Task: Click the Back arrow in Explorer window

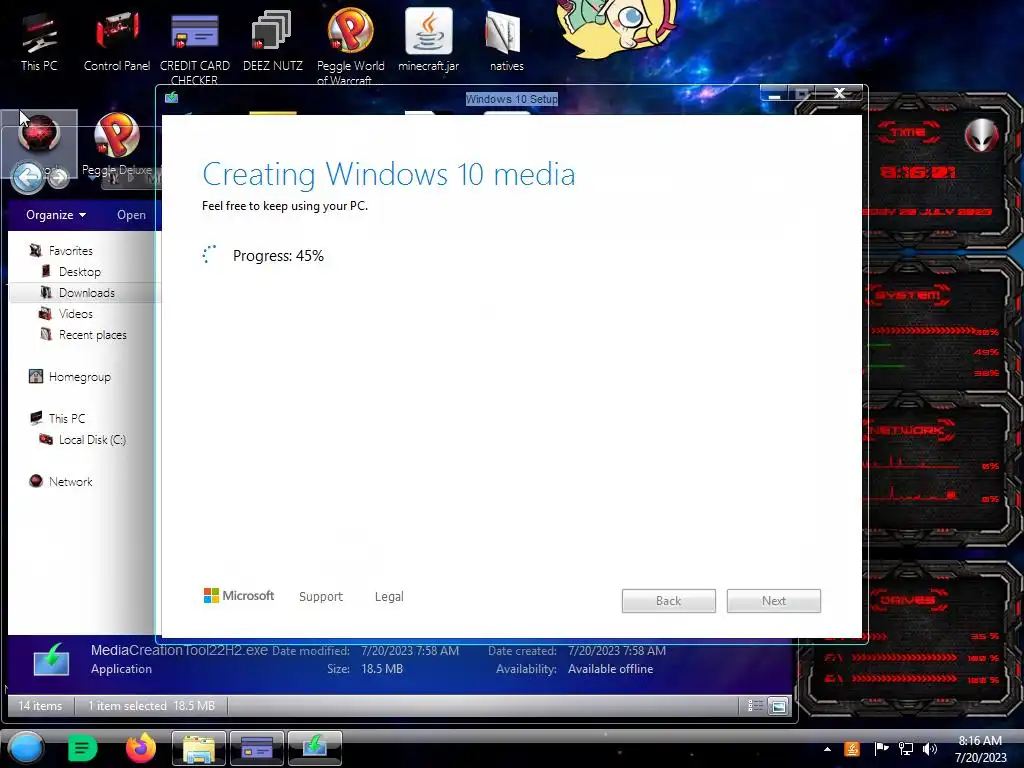Action: [x=28, y=176]
